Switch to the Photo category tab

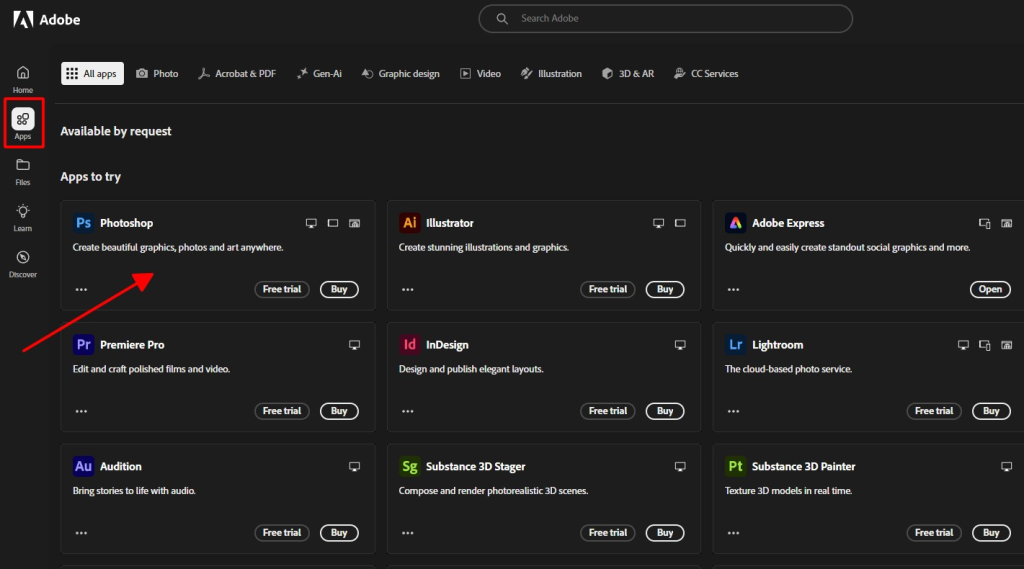pos(157,74)
